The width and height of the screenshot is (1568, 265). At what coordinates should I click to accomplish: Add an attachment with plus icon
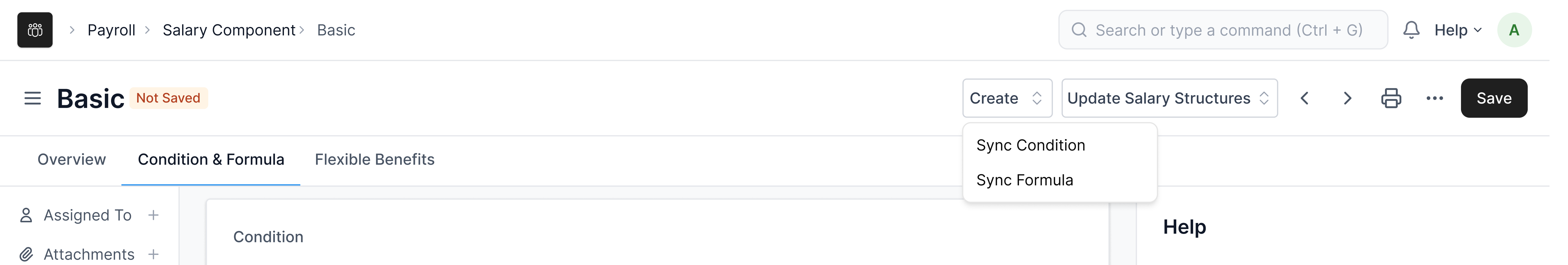pos(153,254)
